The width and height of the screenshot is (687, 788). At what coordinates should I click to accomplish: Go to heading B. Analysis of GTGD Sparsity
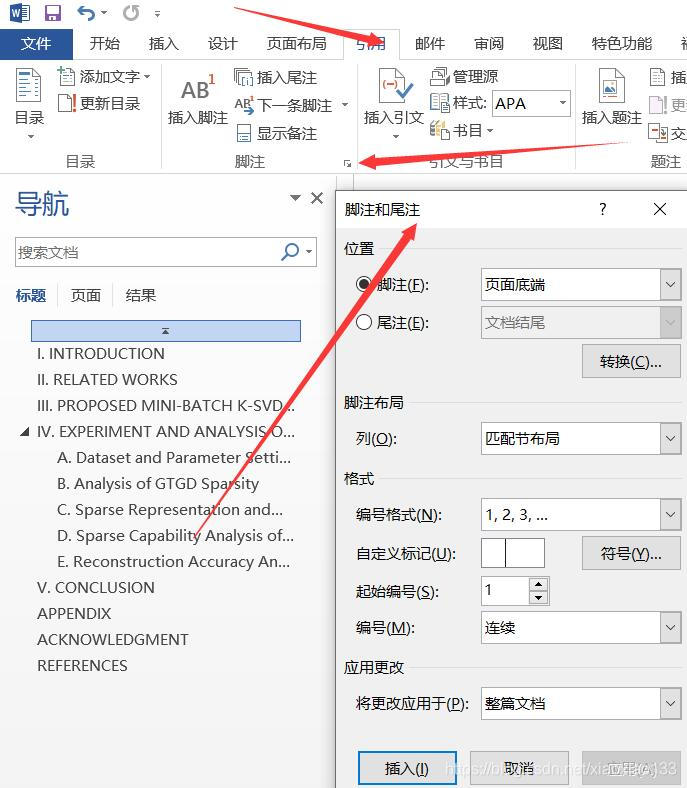[158, 484]
